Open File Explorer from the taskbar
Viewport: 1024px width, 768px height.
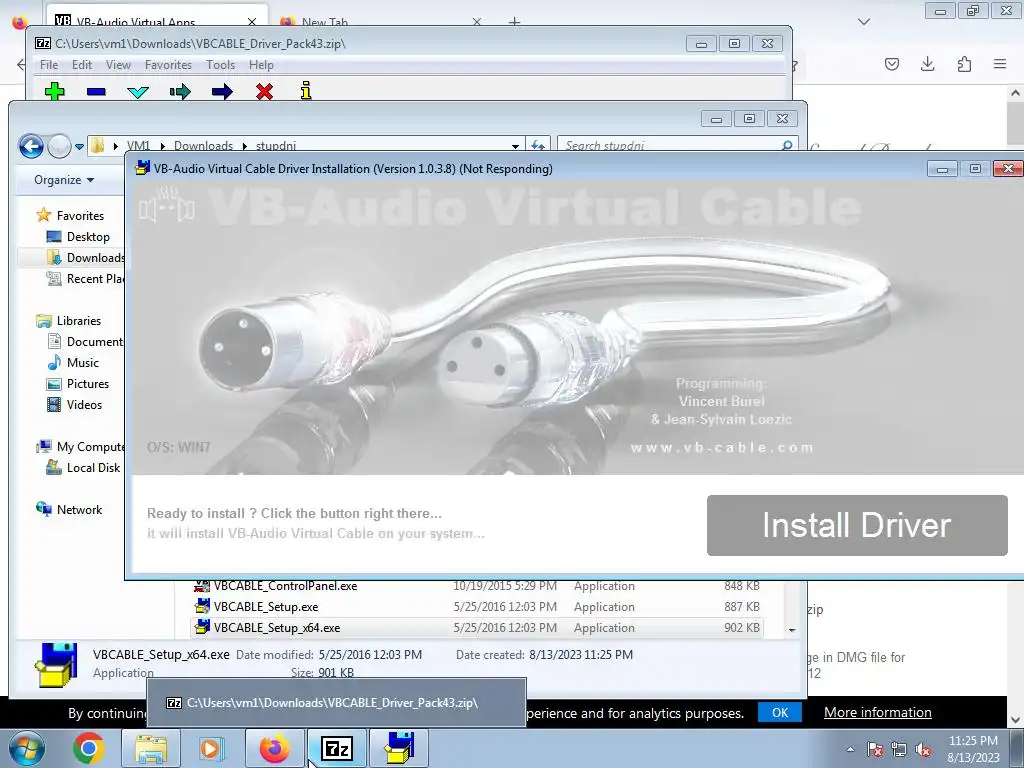coord(151,748)
